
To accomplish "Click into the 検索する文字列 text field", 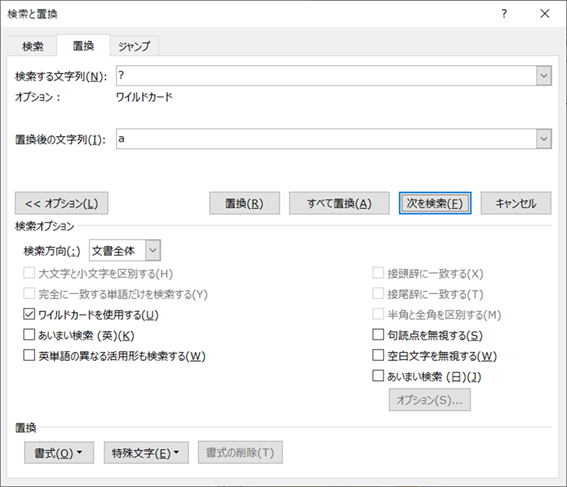I will [x=326, y=76].
